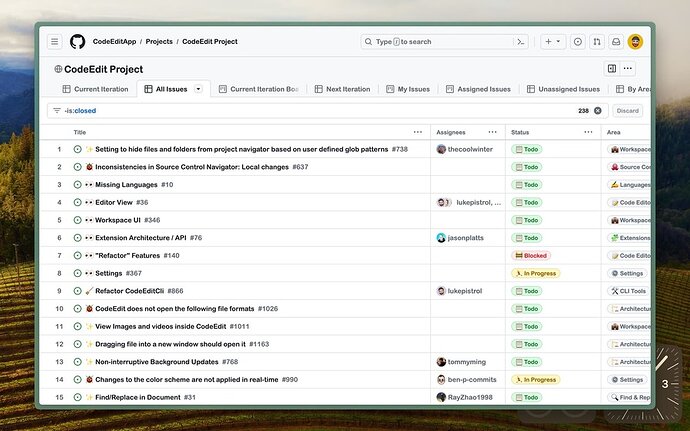Open the create new plus dropdown
The width and height of the screenshot is (690, 431).
click(553, 42)
